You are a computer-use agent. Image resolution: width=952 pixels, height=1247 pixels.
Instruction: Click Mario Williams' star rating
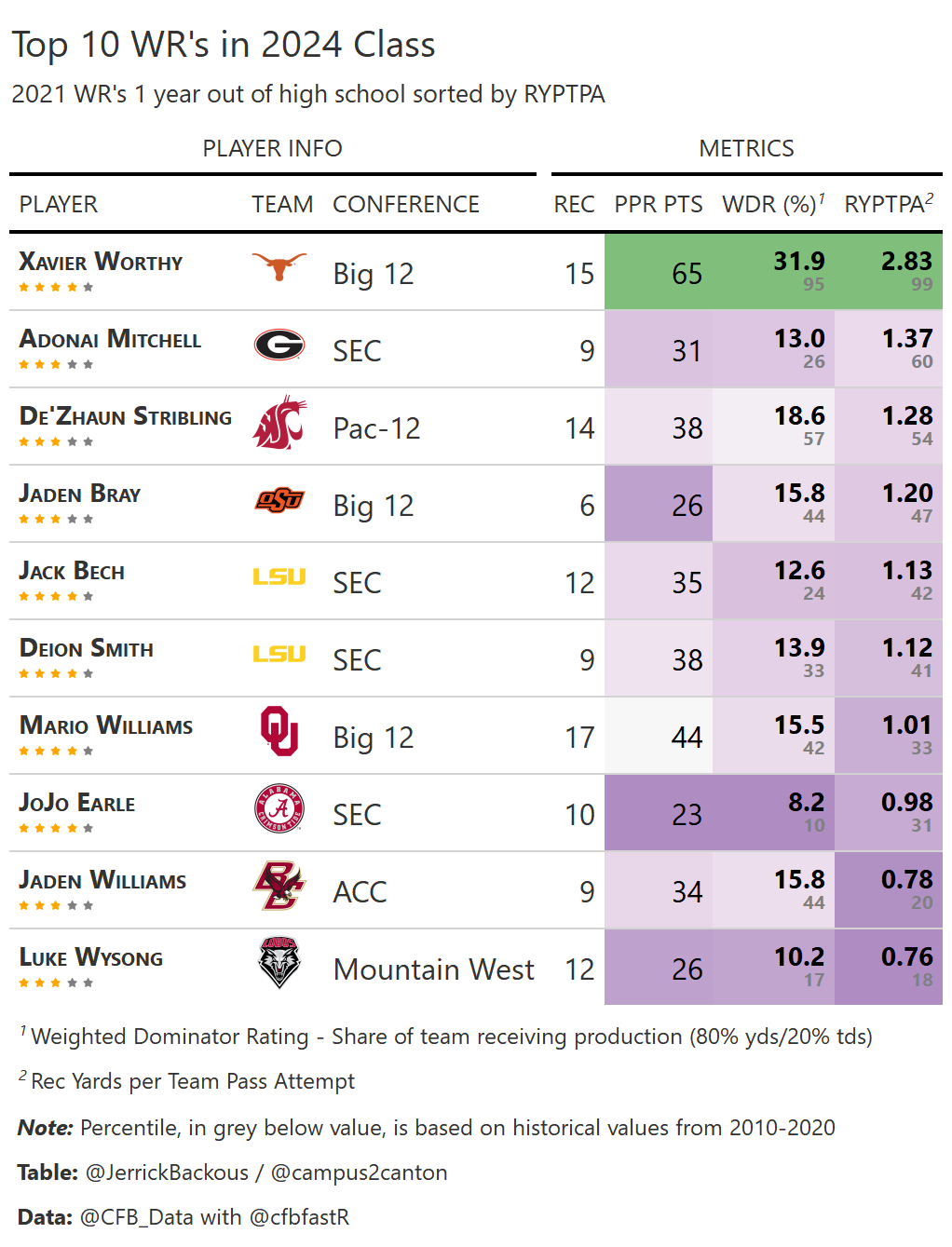(56, 751)
